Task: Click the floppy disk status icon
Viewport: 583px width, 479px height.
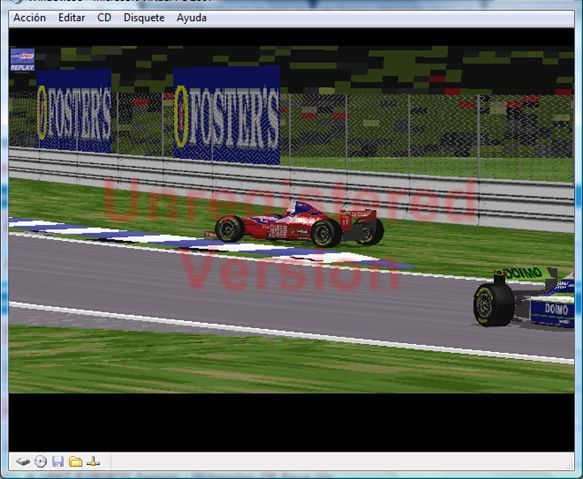Action: tap(58, 462)
